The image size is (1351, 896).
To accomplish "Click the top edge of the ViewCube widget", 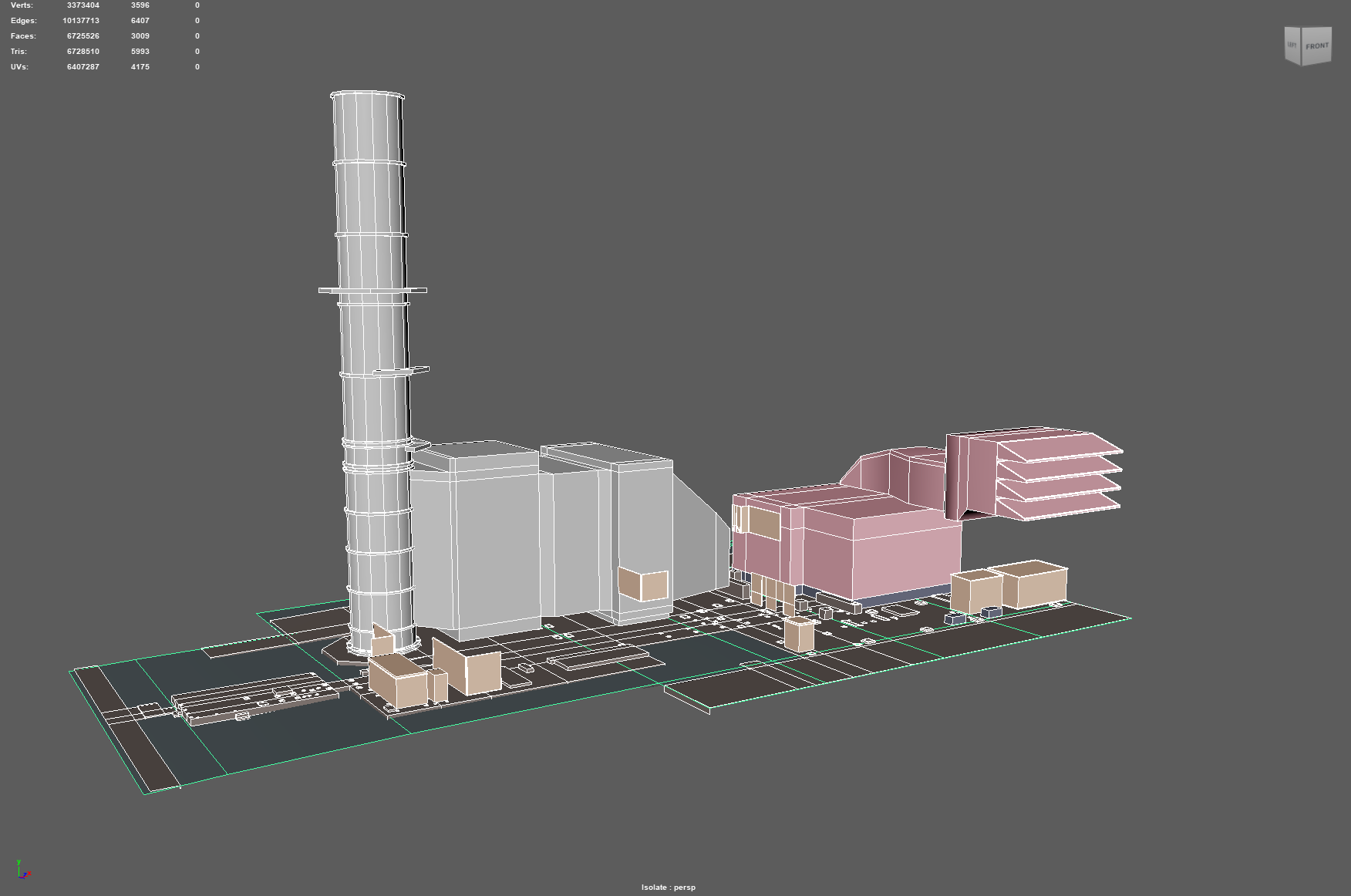I will (x=1308, y=25).
